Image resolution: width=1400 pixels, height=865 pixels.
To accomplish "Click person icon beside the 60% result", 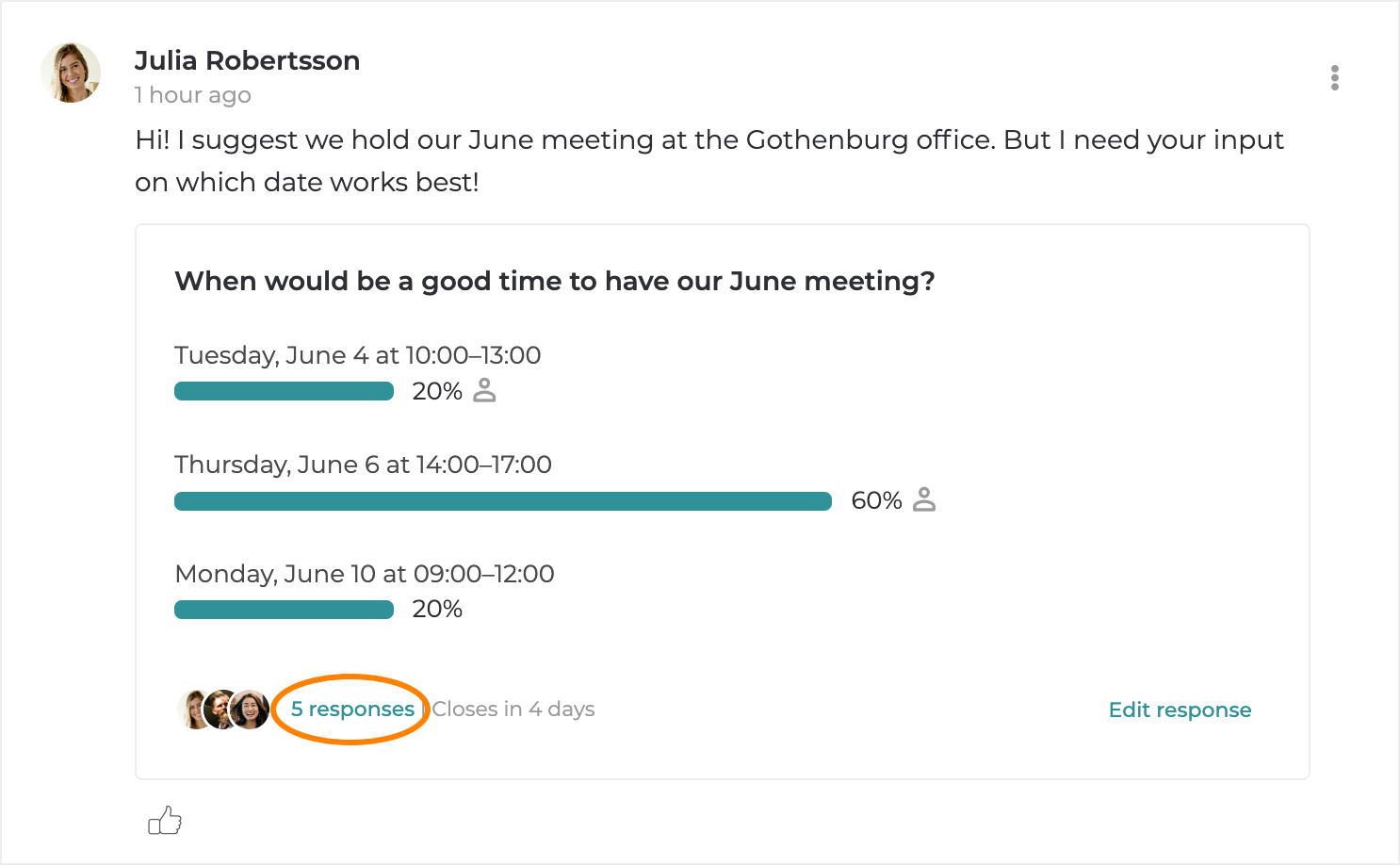I will coord(924,499).
